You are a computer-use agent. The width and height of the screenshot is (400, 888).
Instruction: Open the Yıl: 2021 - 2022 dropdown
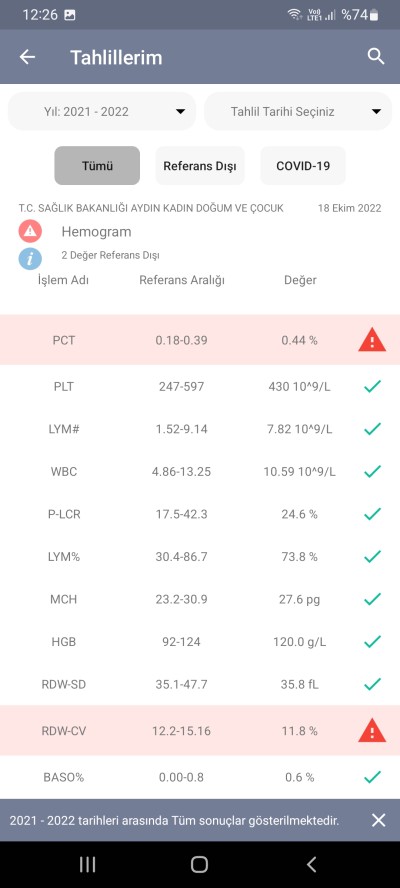tap(102, 112)
